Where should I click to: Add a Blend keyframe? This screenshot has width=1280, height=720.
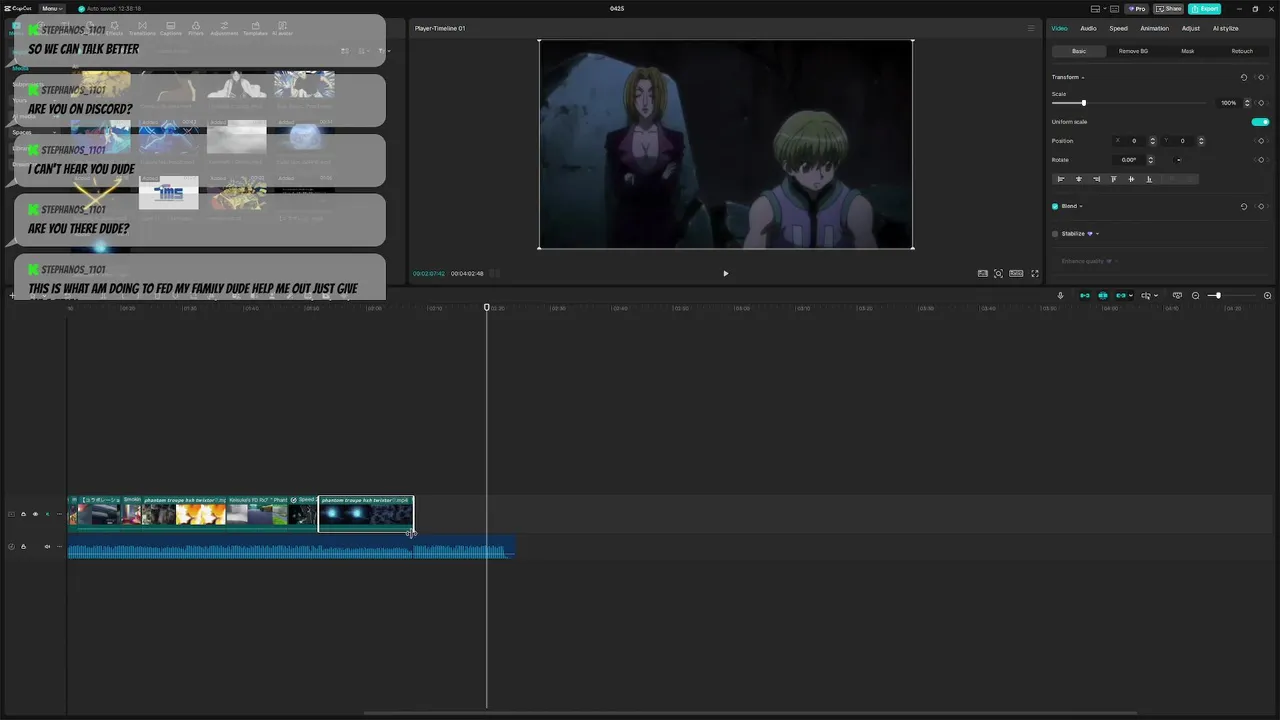(1261, 206)
